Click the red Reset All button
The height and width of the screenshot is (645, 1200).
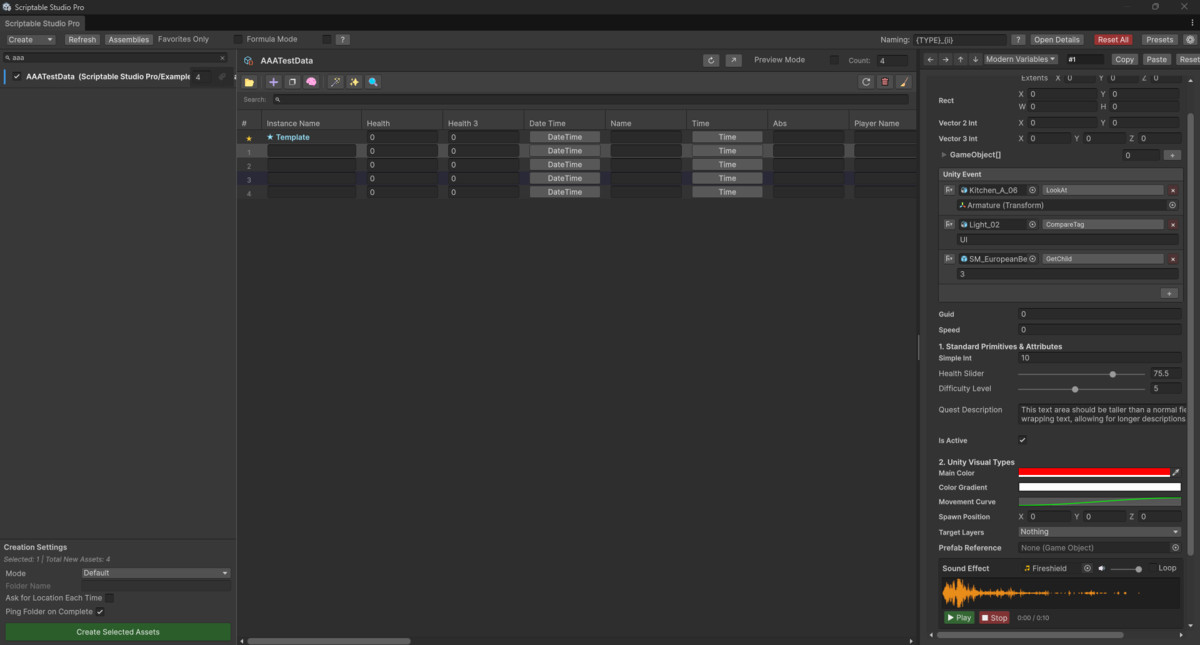pos(1113,39)
